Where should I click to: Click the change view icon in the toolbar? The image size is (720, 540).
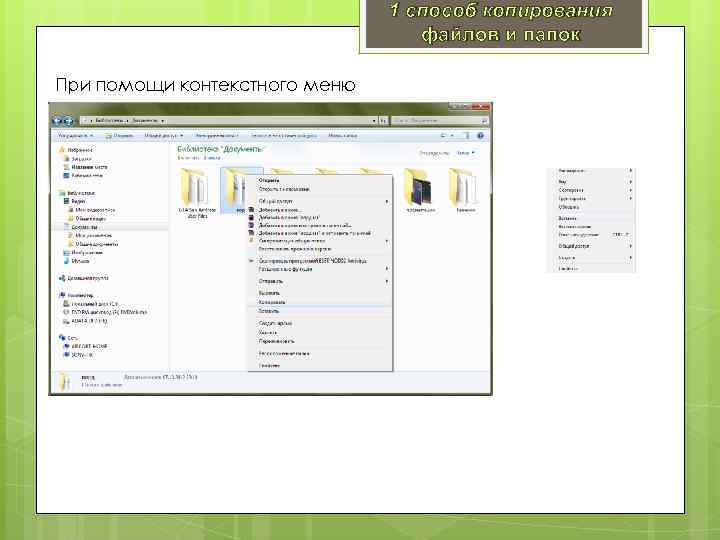coord(443,135)
